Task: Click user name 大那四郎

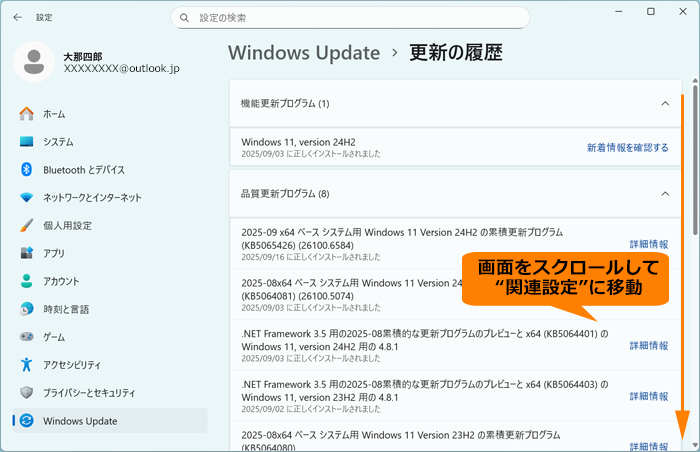Action: [x=83, y=57]
